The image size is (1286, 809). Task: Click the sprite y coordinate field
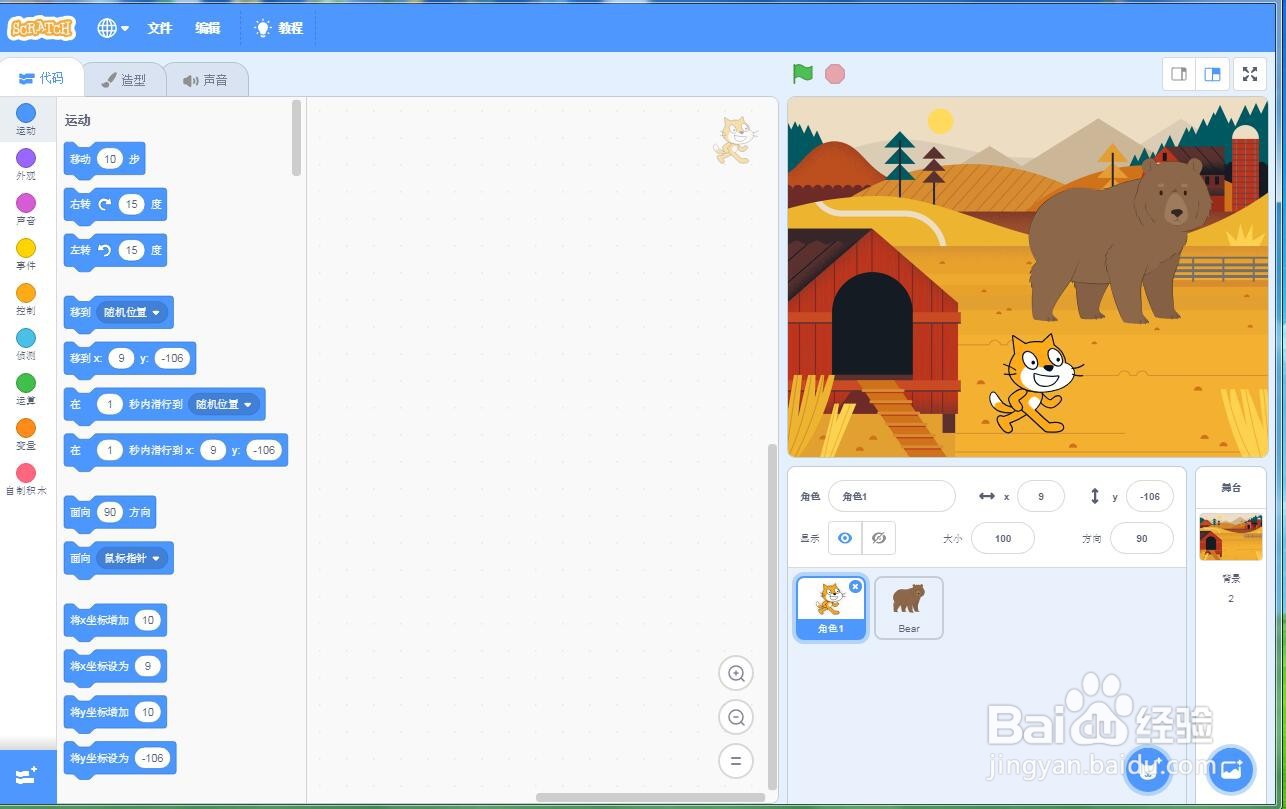pos(1150,496)
